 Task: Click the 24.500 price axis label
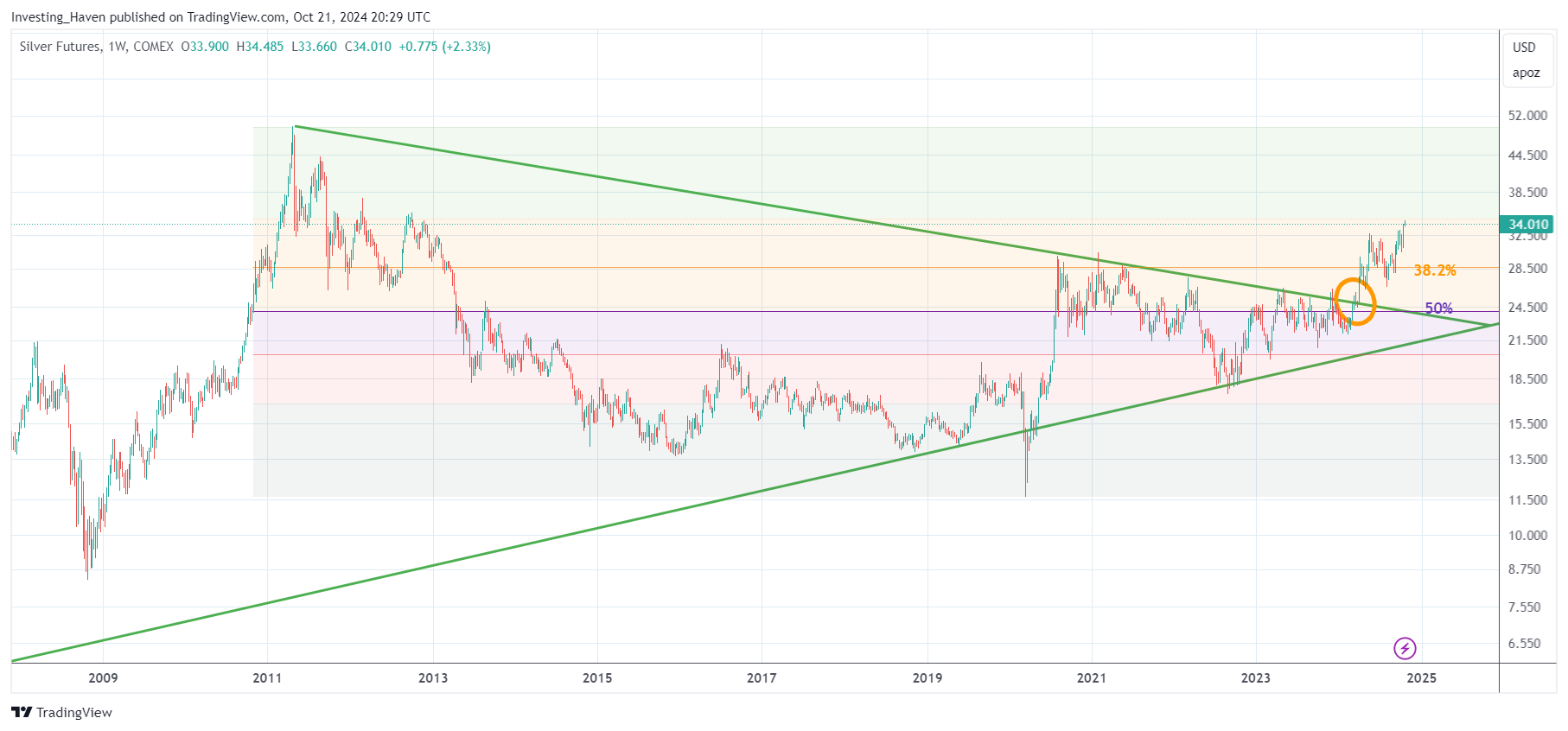point(1527,308)
